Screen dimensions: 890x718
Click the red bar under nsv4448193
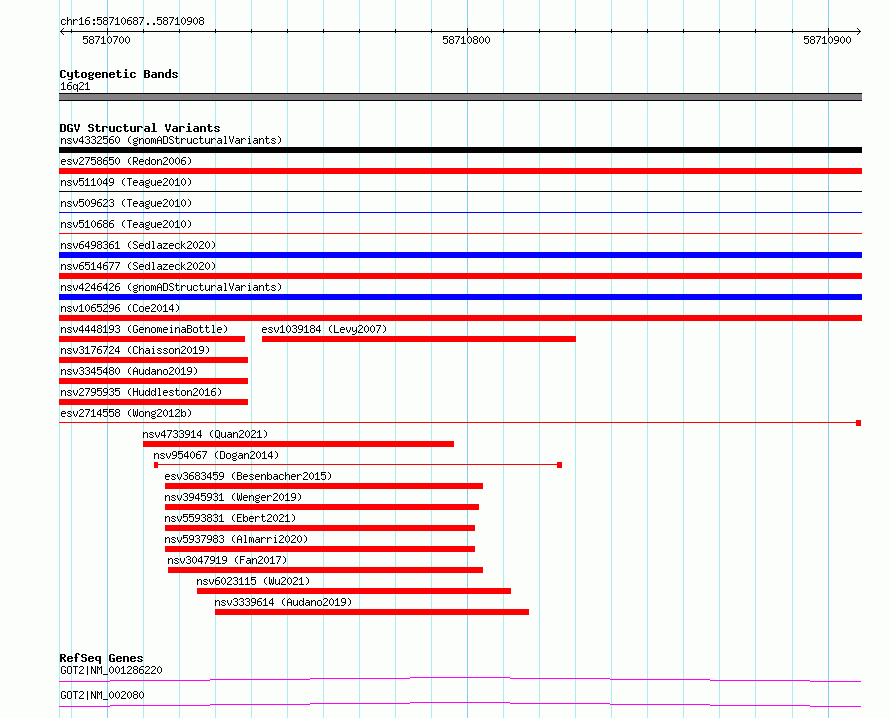pos(152,339)
